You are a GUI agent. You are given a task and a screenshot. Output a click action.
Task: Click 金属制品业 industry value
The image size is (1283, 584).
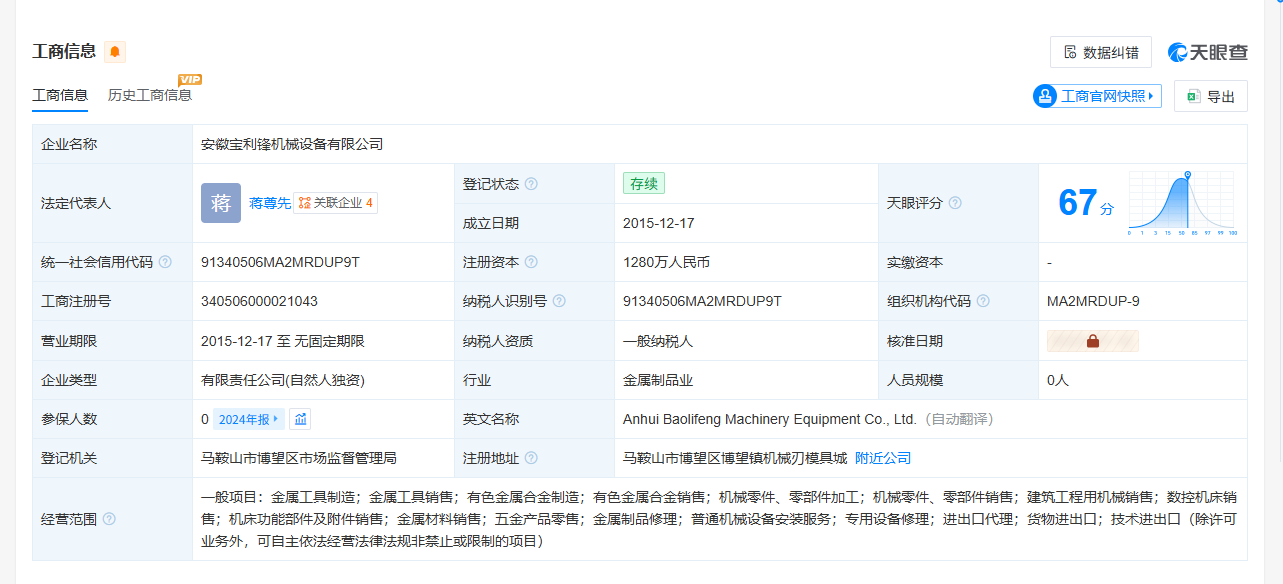657,380
